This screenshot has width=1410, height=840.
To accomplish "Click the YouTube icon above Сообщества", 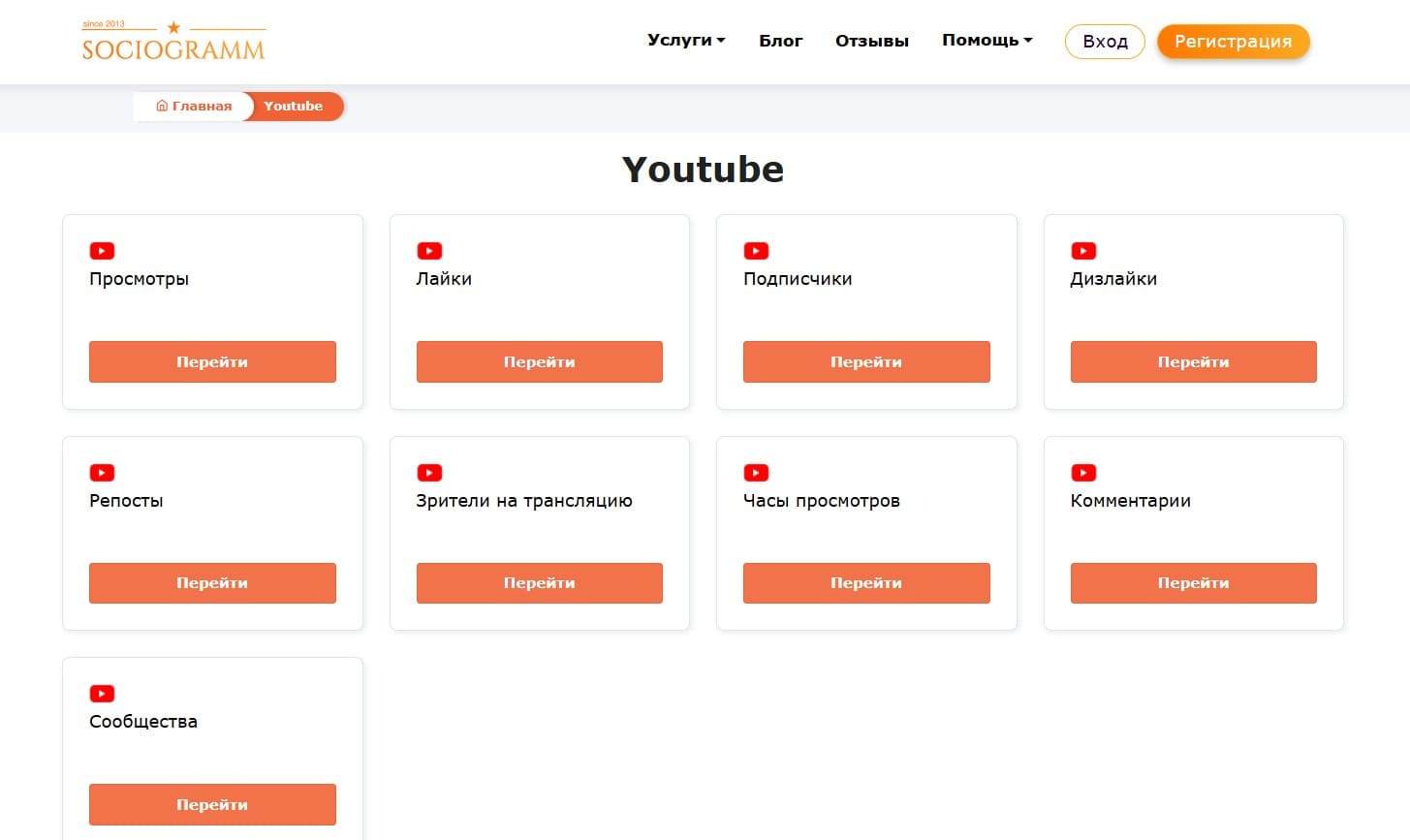I will pyautogui.click(x=102, y=694).
